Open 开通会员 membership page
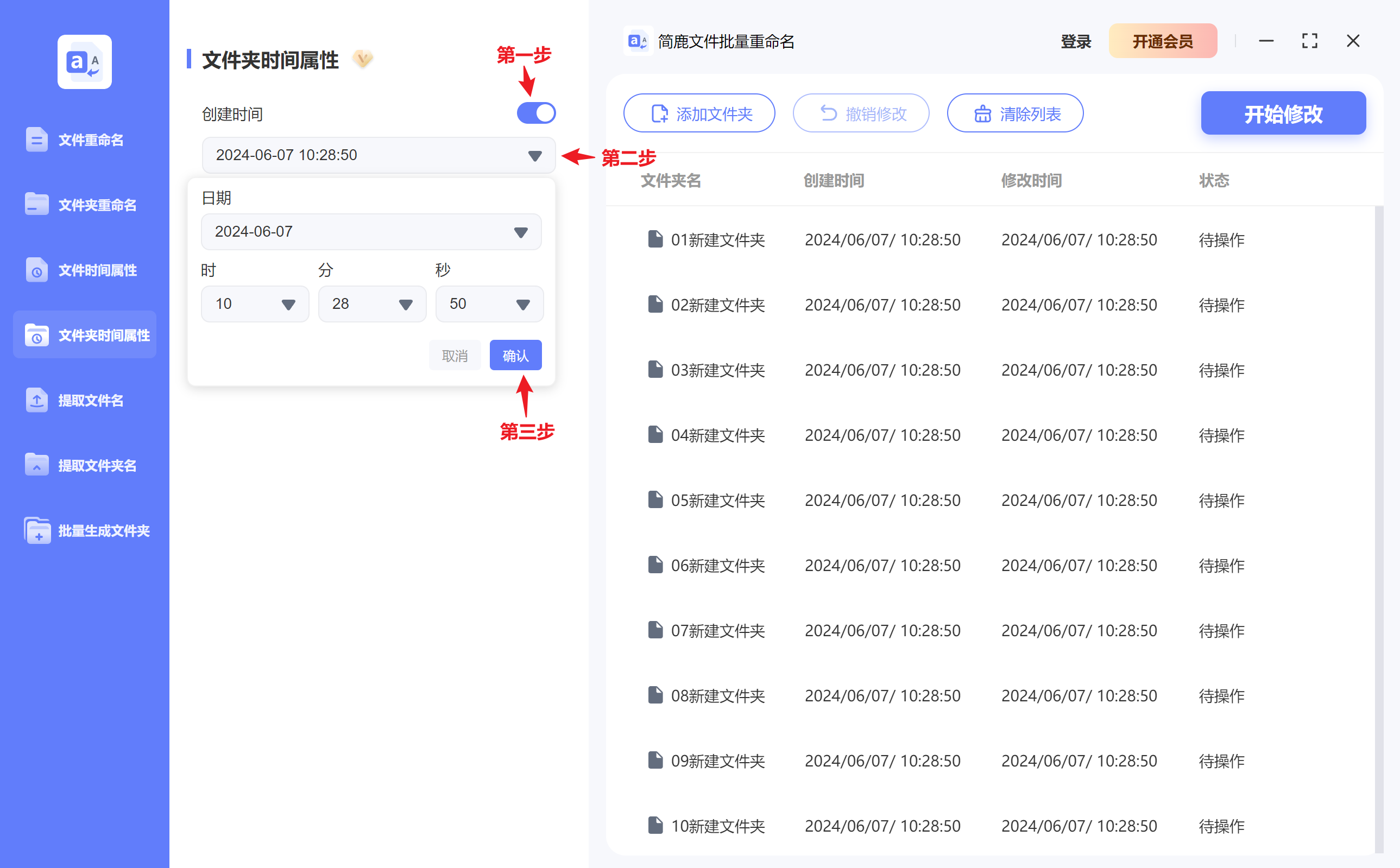This screenshot has width=1400, height=868. coord(1163,41)
